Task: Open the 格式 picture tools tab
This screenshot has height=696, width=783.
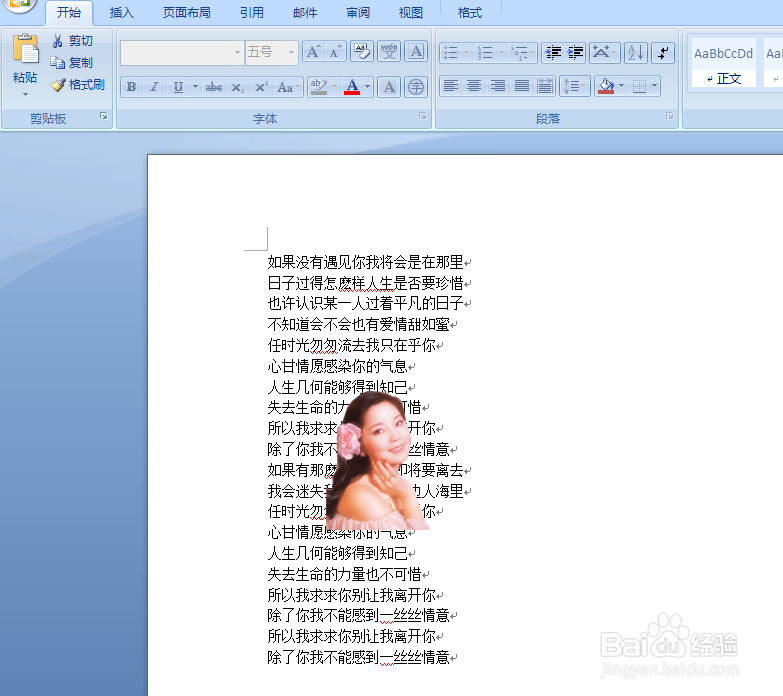Action: point(470,12)
